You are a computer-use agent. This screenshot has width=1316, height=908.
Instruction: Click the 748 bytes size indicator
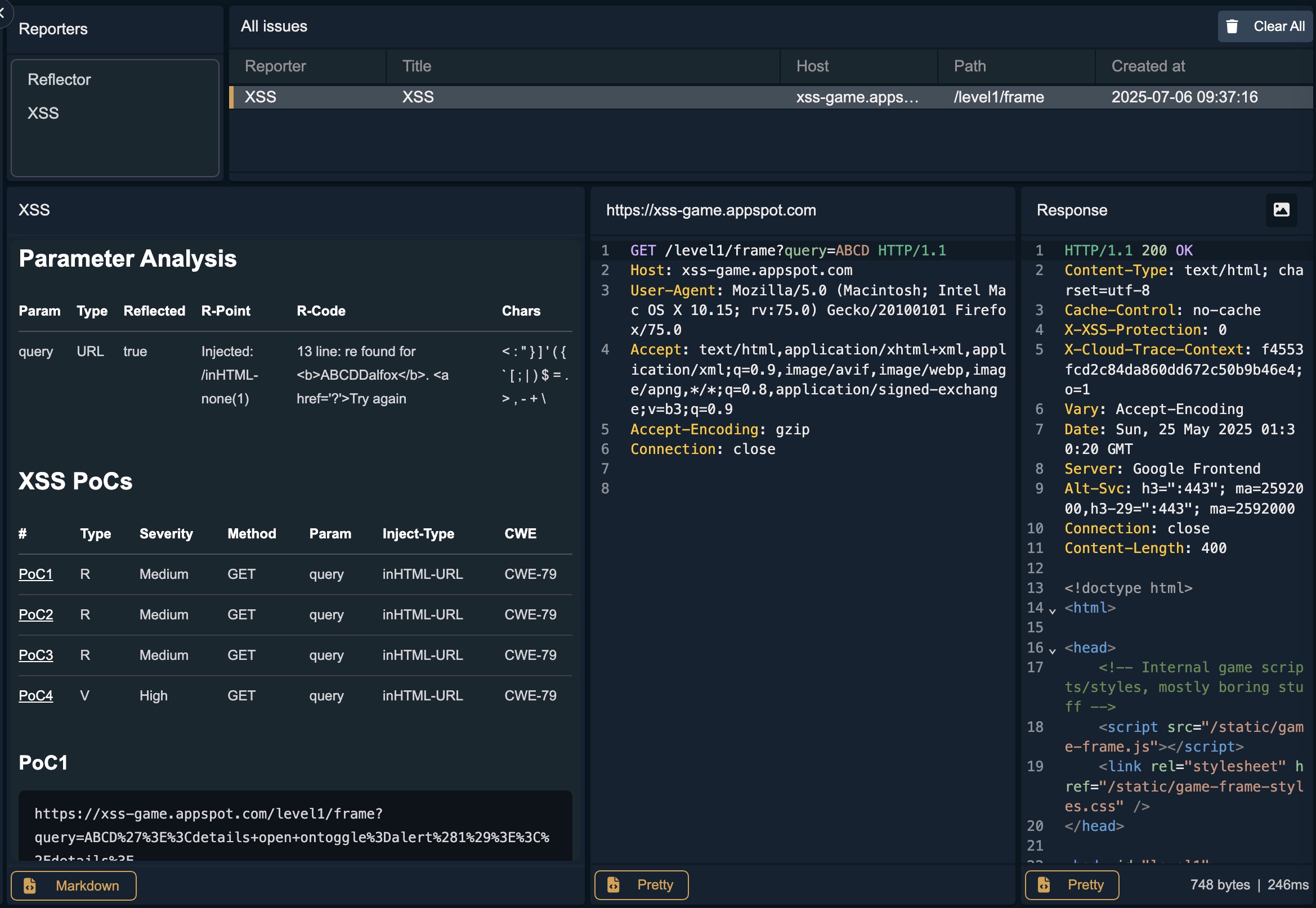tap(1220, 885)
